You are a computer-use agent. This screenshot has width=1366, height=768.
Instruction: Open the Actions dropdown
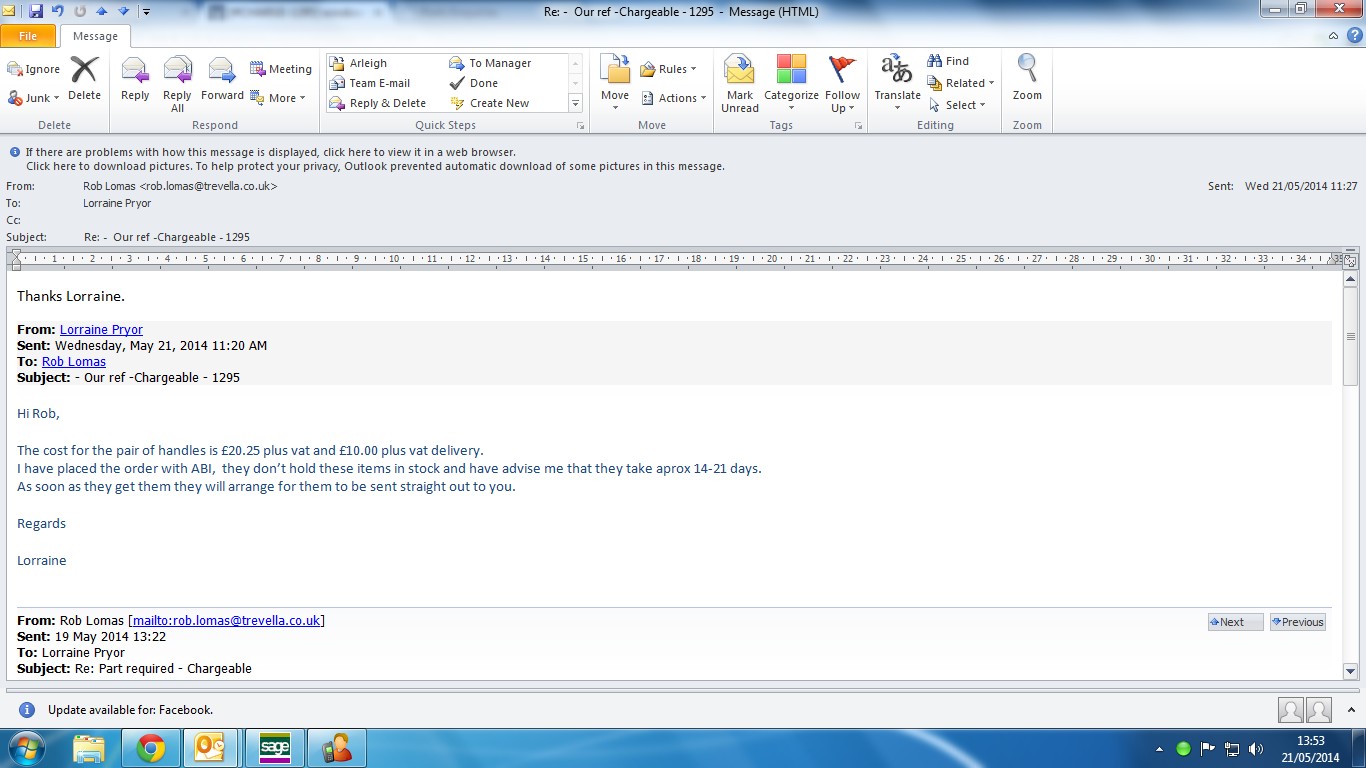[674, 98]
